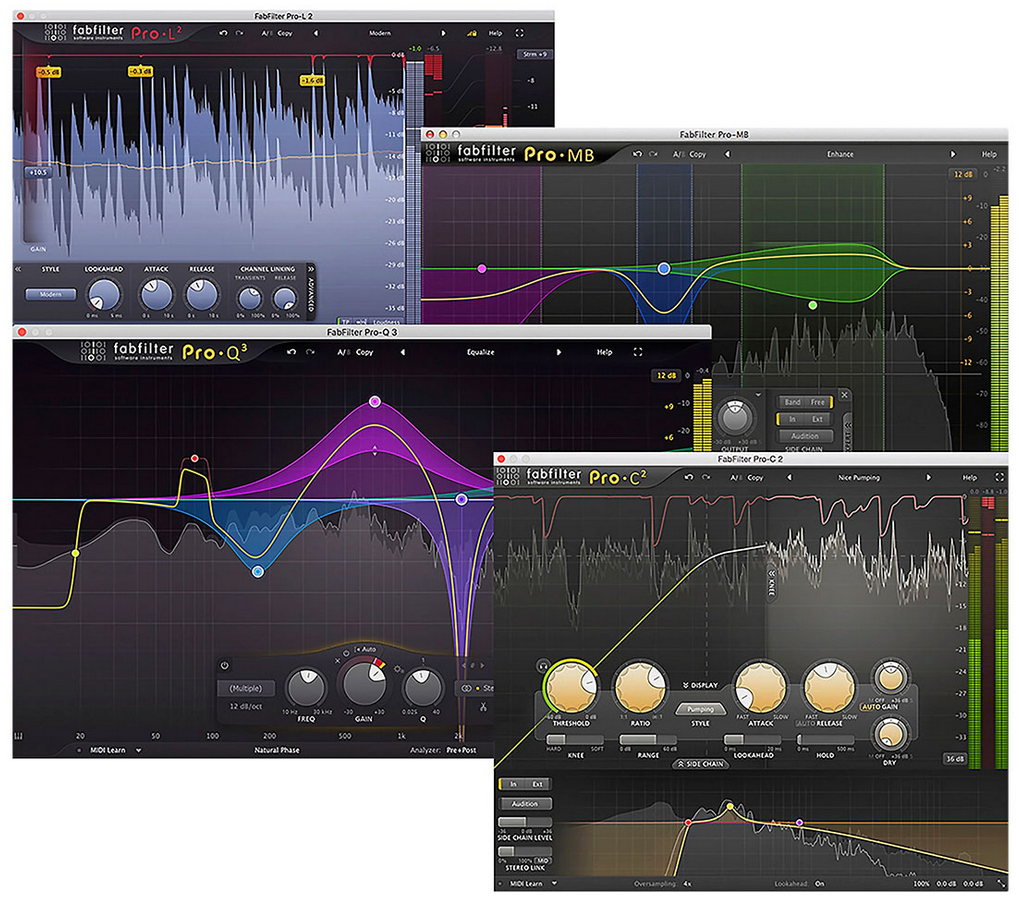This screenshot has width=1019, height=897.
Task: Redo the change in Pro-Q 3
Action: [x=311, y=352]
